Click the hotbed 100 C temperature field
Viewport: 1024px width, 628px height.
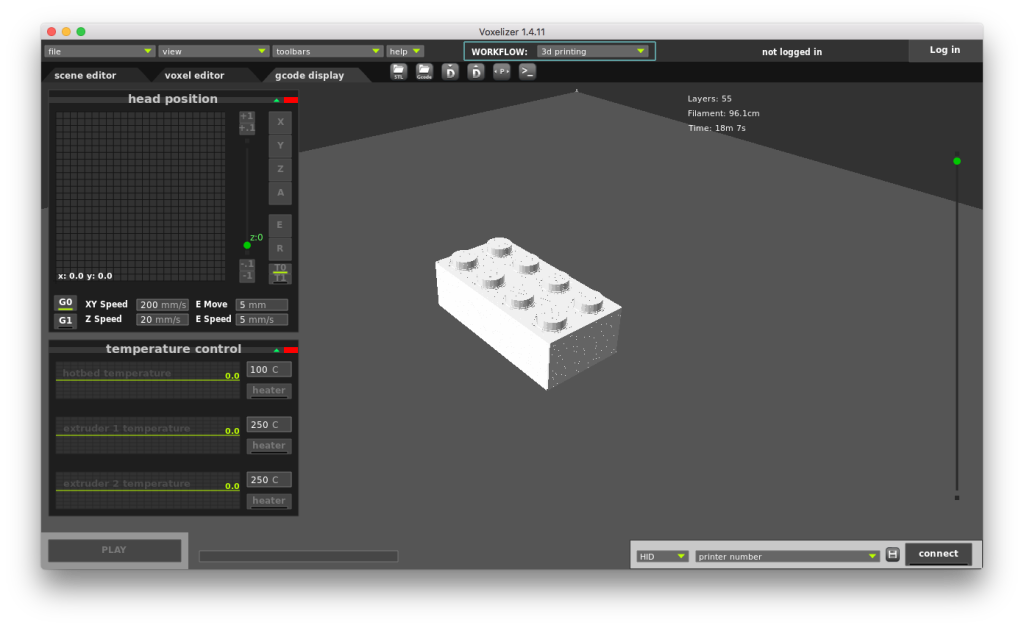pos(269,369)
